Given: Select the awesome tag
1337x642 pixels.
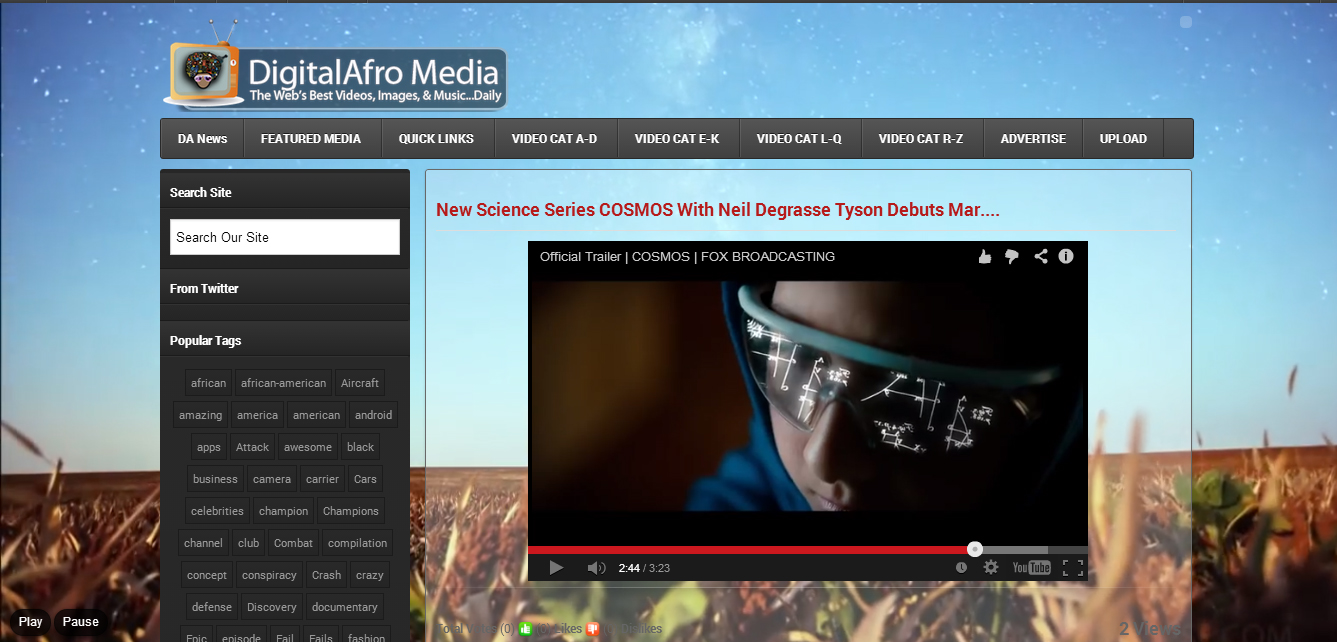Looking at the screenshot, I should click(307, 447).
